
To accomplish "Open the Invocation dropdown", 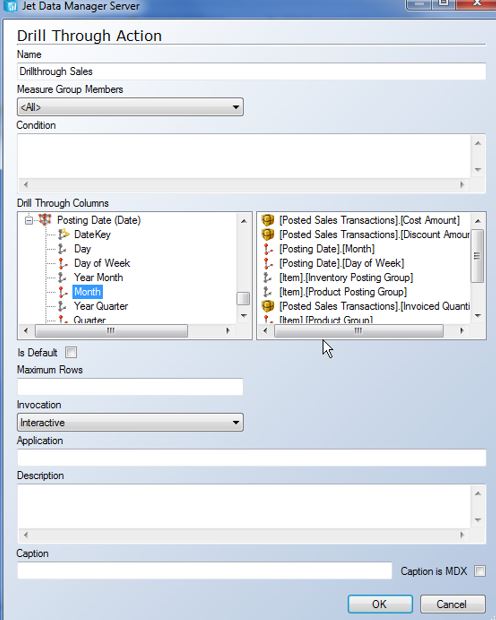I will pyautogui.click(x=130, y=422).
